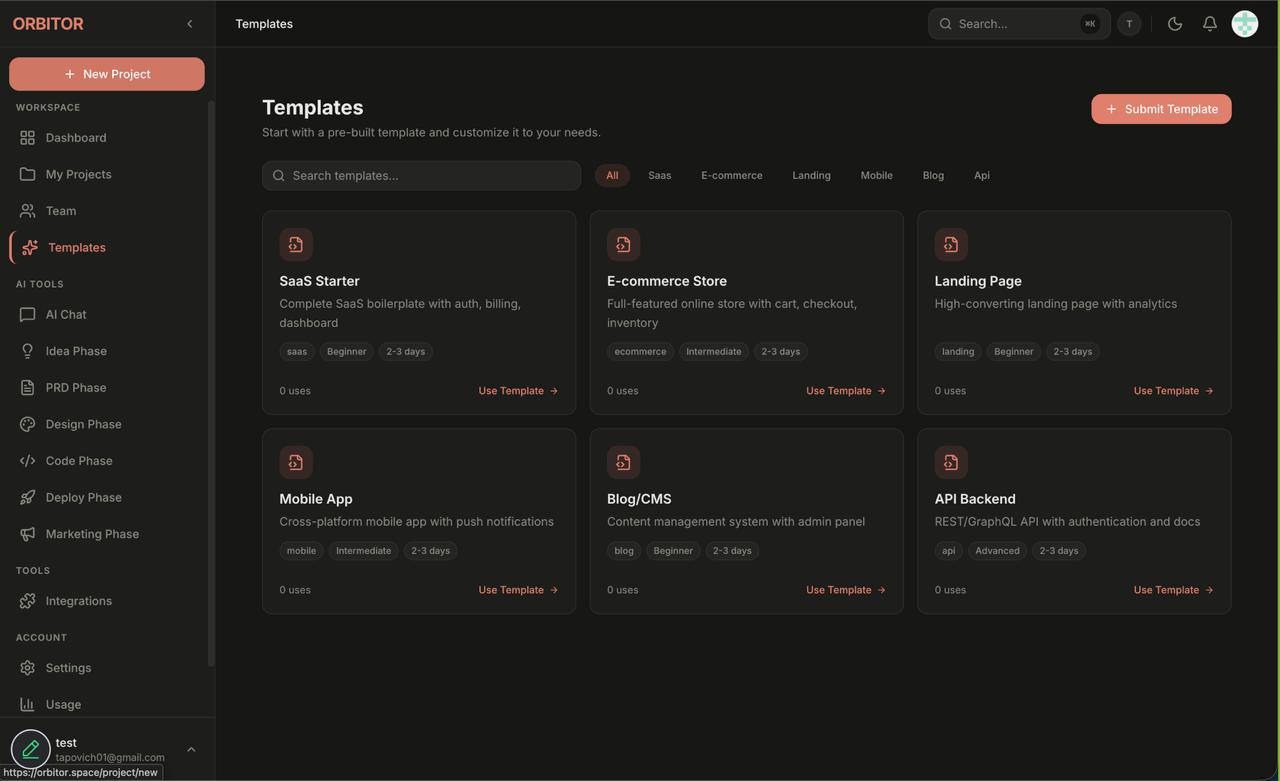
Task: Click Use Template on Blog/CMS card
Action: click(x=845, y=590)
